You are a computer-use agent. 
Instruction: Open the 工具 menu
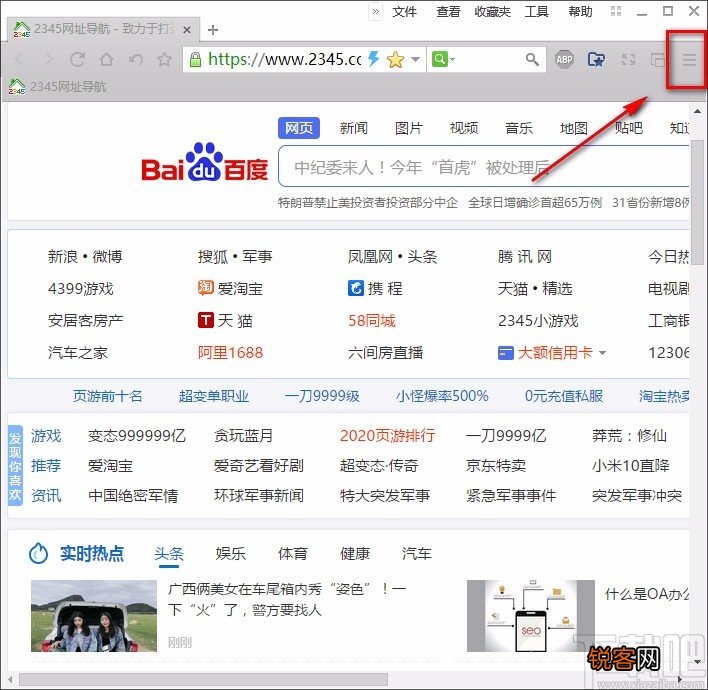[536, 11]
